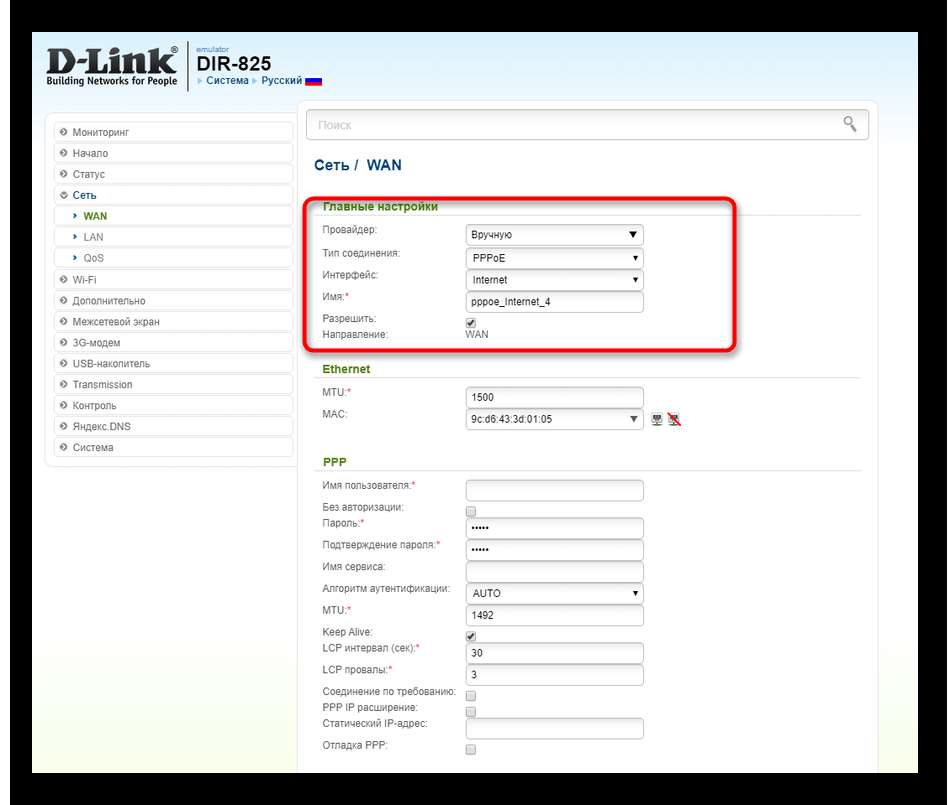Toggle the Разрешить checkbox
Screen dimensions: 950x805
[x=471, y=323]
